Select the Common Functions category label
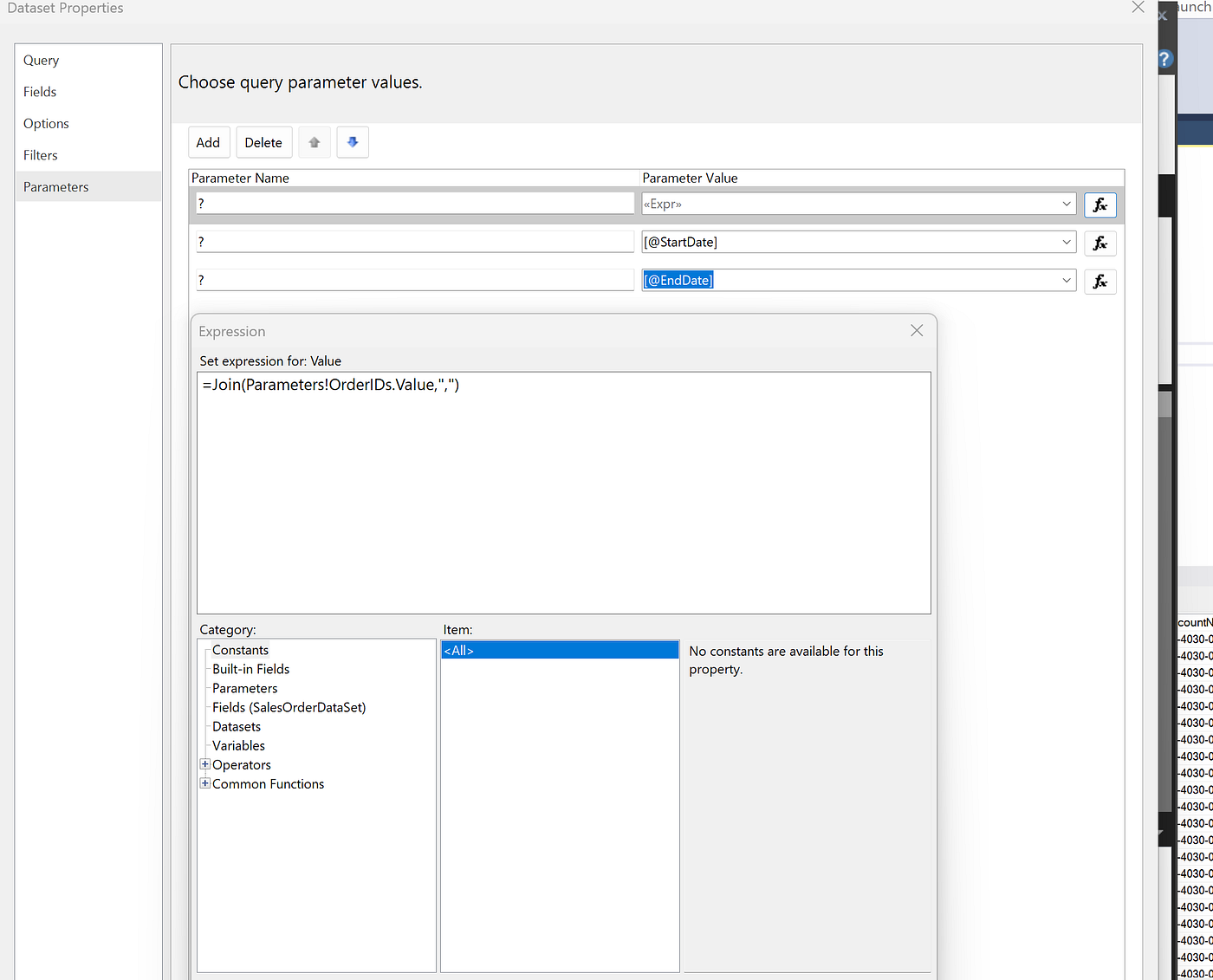 tap(269, 783)
